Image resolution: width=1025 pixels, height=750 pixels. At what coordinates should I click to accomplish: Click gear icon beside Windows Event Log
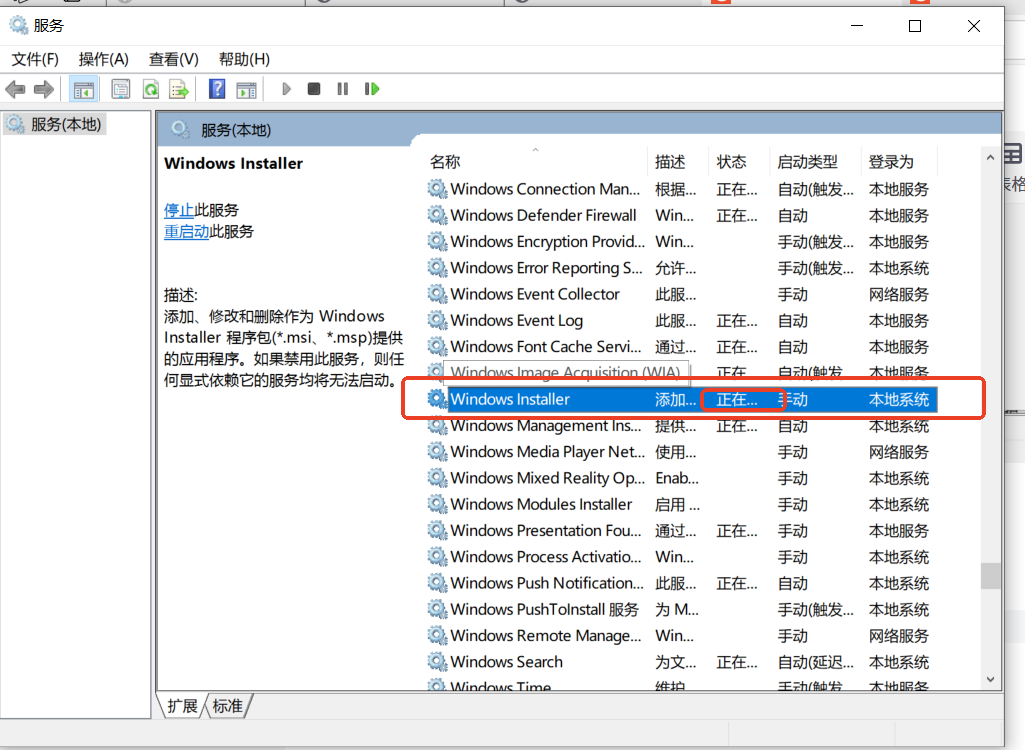[x=437, y=320]
